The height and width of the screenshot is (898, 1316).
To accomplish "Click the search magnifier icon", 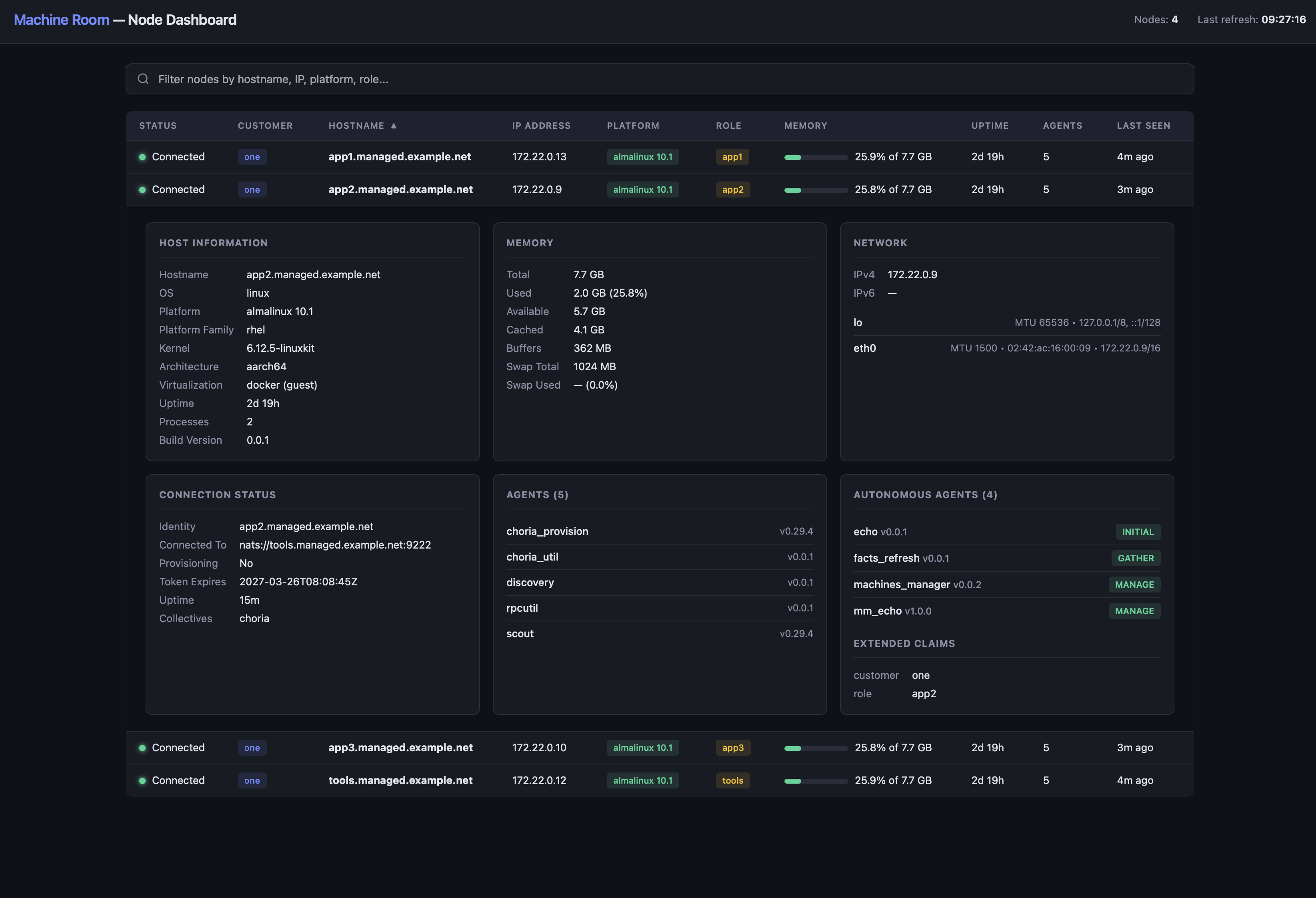I will pos(143,79).
